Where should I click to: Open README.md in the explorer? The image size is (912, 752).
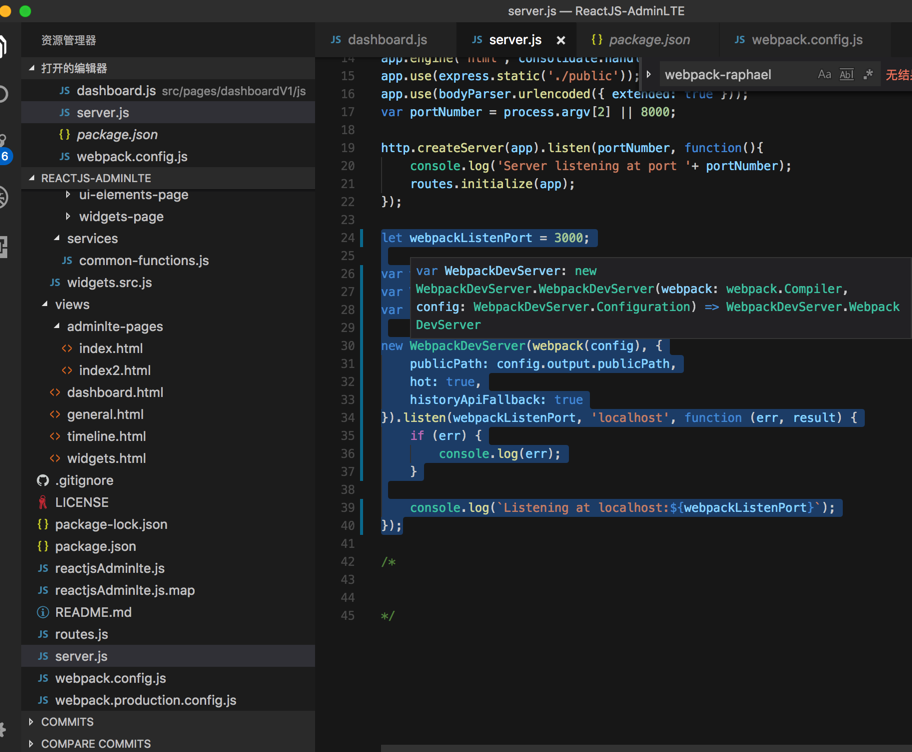click(93, 612)
